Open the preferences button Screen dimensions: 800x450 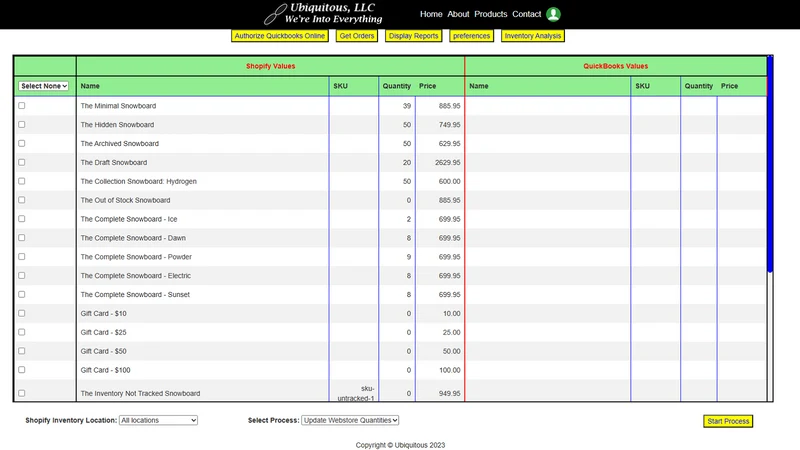471,36
